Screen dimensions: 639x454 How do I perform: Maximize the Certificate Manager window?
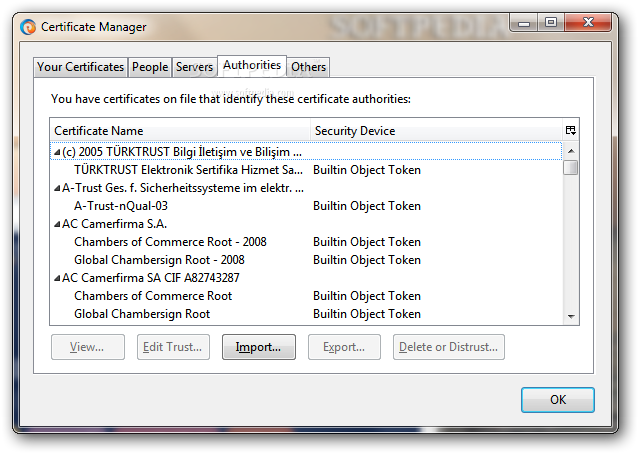click(x=551, y=22)
